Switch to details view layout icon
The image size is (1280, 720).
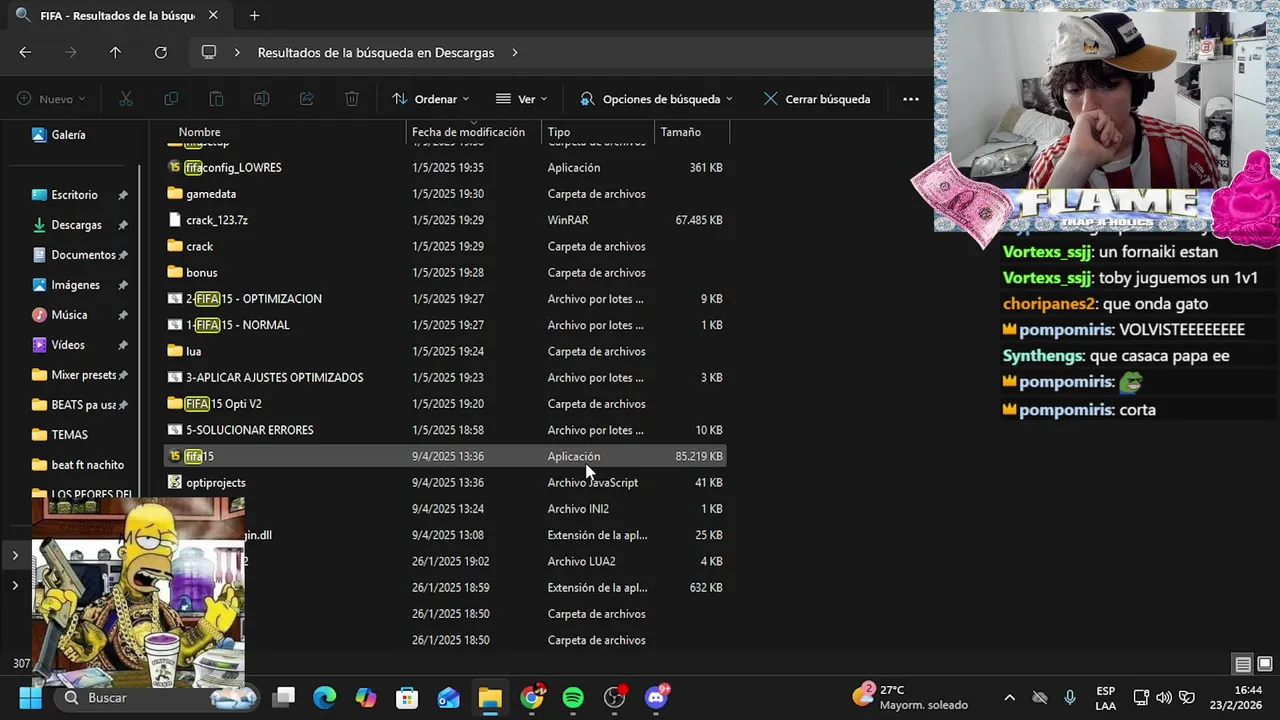click(x=1242, y=664)
